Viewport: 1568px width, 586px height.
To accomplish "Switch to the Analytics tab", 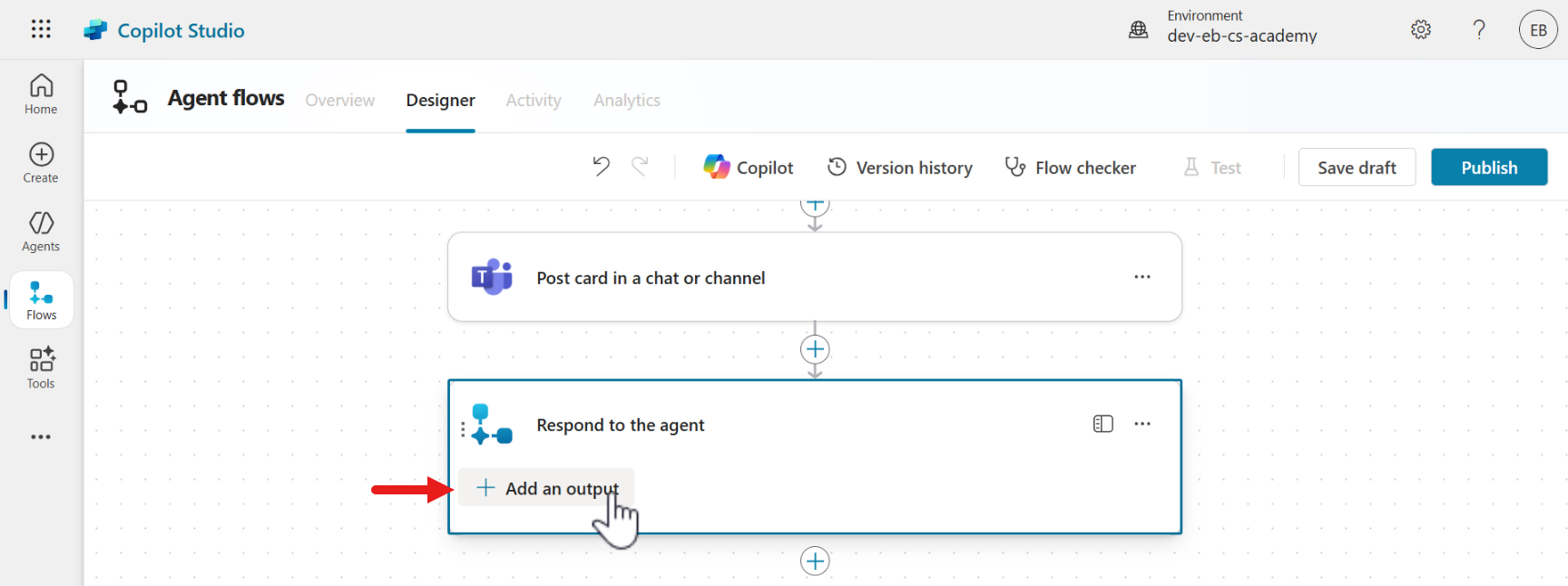I will (x=626, y=100).
